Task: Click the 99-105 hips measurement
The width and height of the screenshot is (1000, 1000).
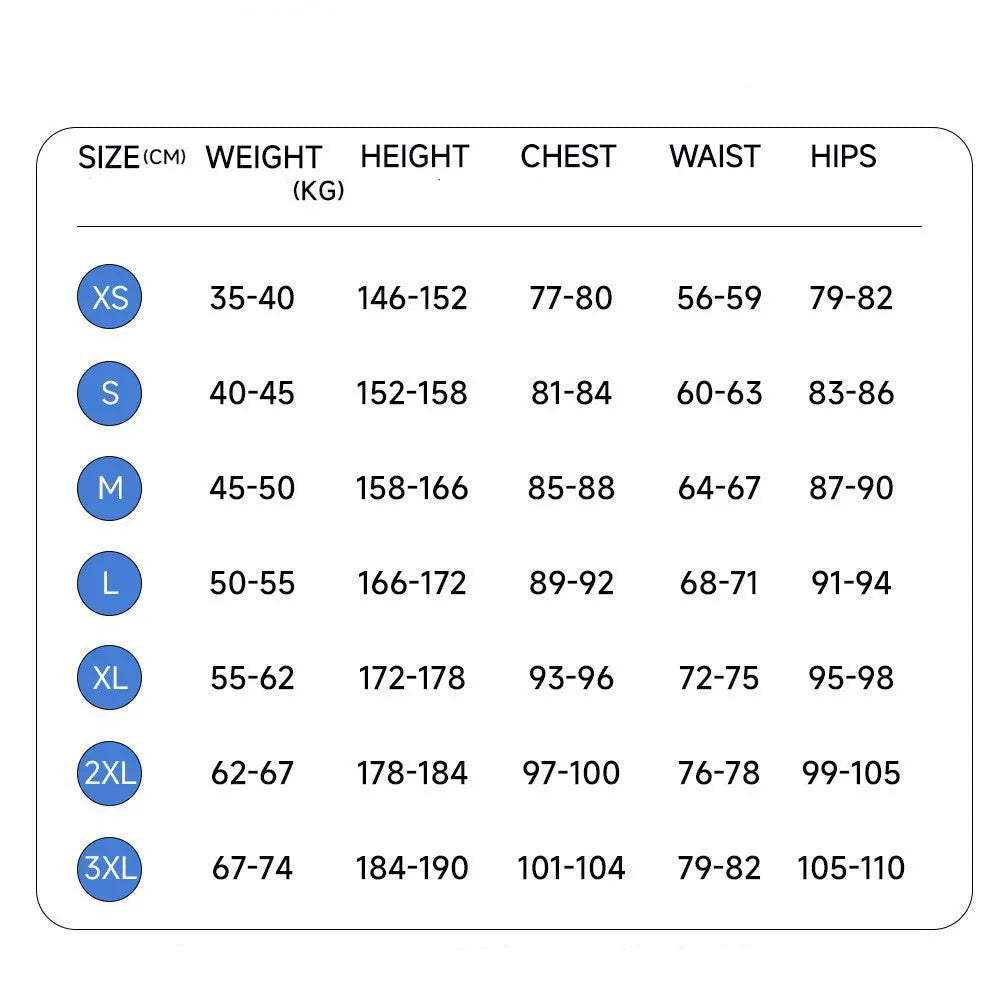Action: 851,773
